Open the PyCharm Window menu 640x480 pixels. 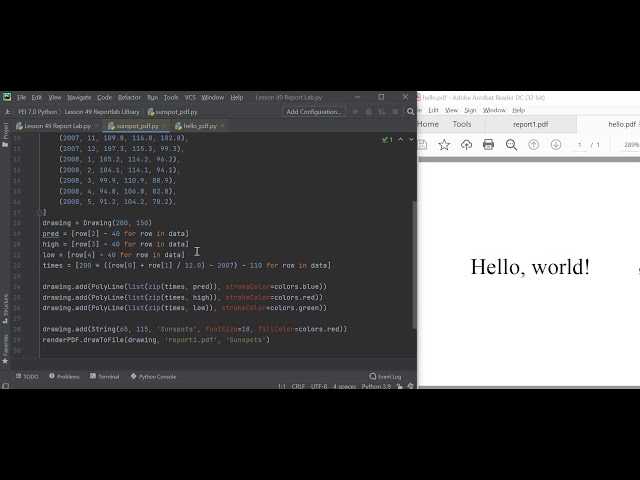[212, 98]
